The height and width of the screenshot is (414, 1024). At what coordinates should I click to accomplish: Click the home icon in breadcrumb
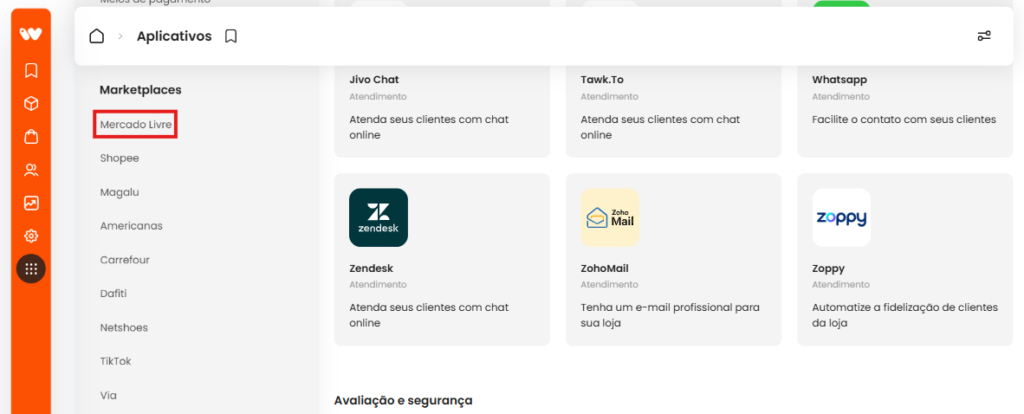click(x=97, y=36)
